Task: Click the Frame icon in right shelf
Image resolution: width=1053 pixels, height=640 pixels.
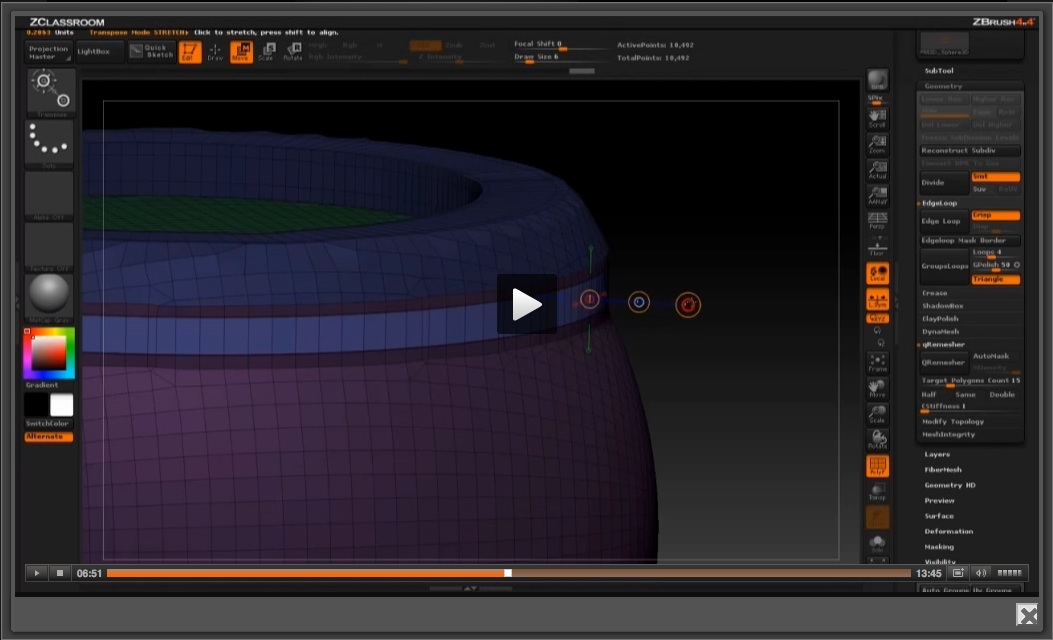Action: coord(877,363)
